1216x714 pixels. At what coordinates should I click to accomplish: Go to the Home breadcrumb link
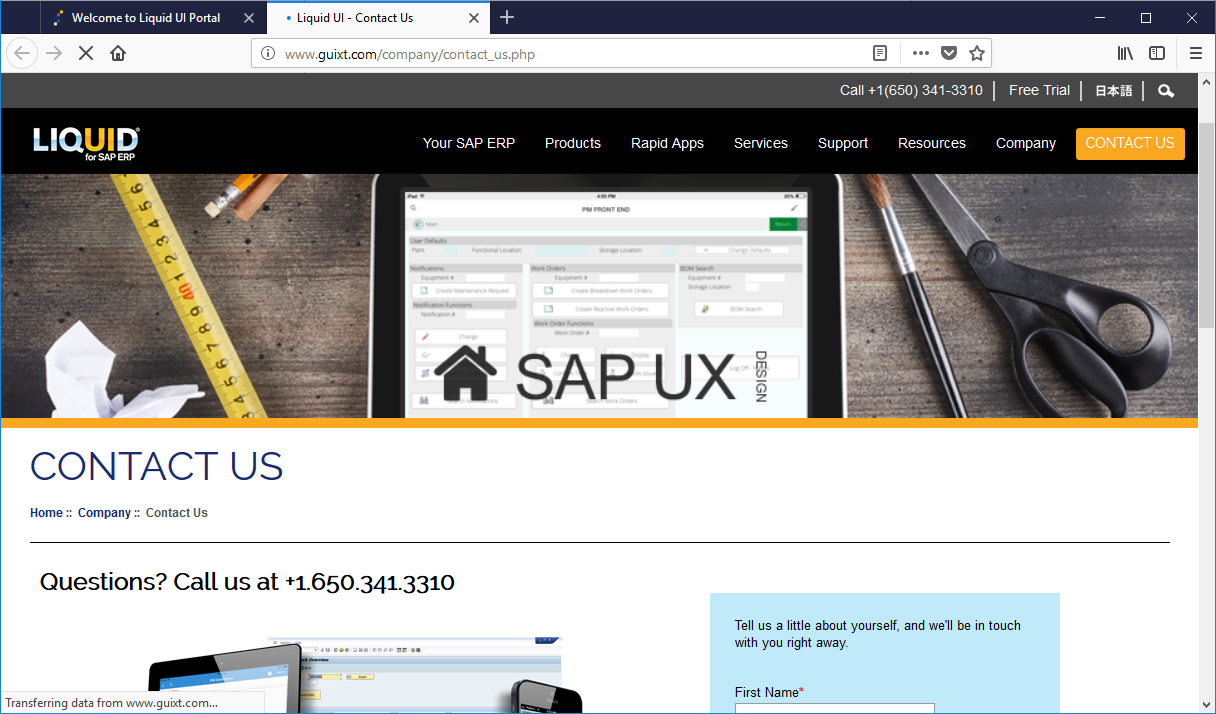pos(46,513)
